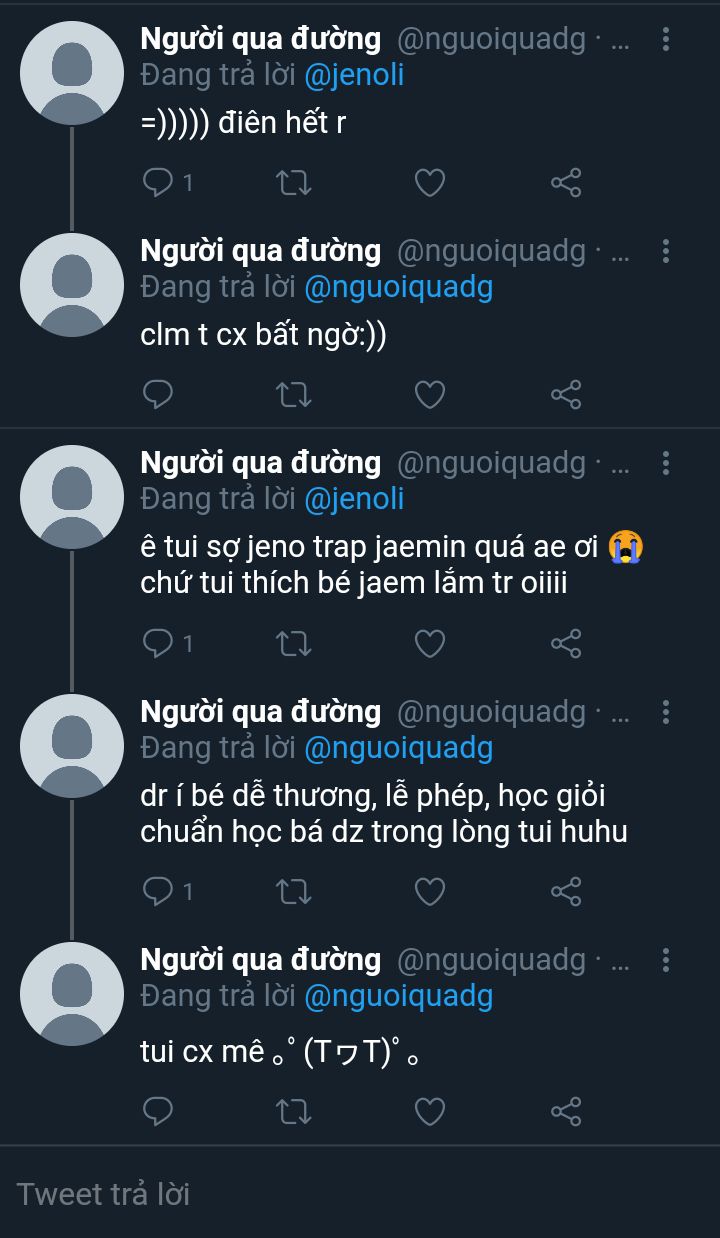Share the "jeno trap jaemin" tweet
This screenshot has height=1238, width=720.
[566, 643]
